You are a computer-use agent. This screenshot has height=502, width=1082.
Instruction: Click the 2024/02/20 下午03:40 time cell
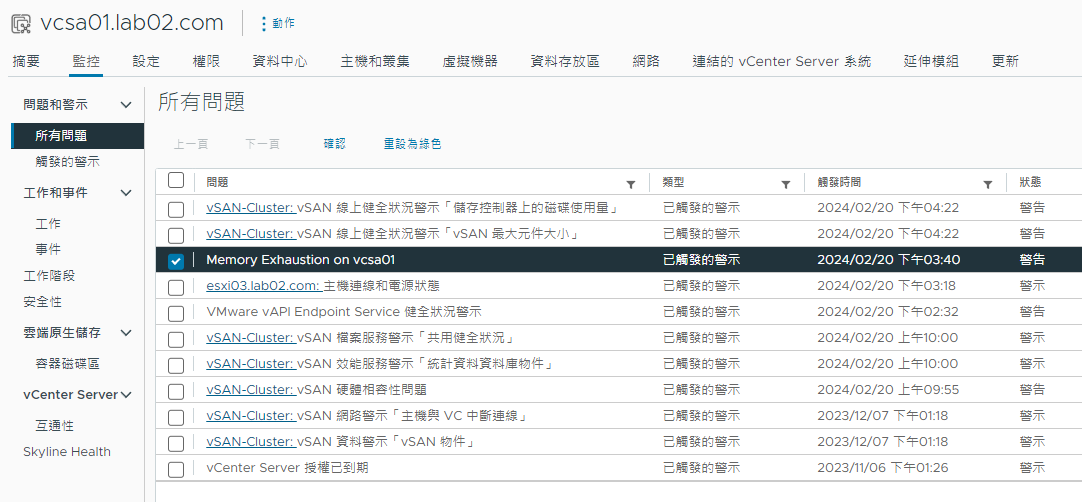click(x=888, y=260)
